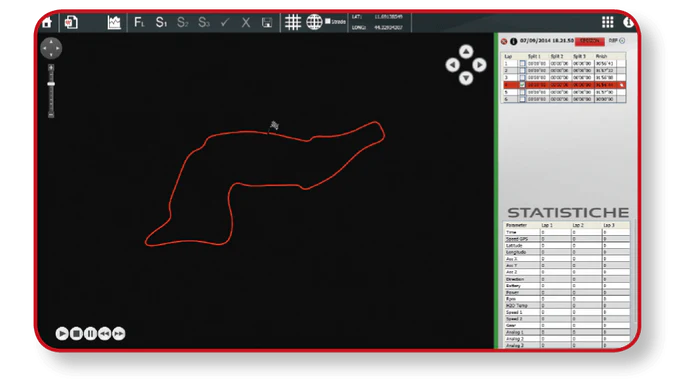Adjust the map zoom slider handle
The image size is (700, 387).
pos(51,84)
